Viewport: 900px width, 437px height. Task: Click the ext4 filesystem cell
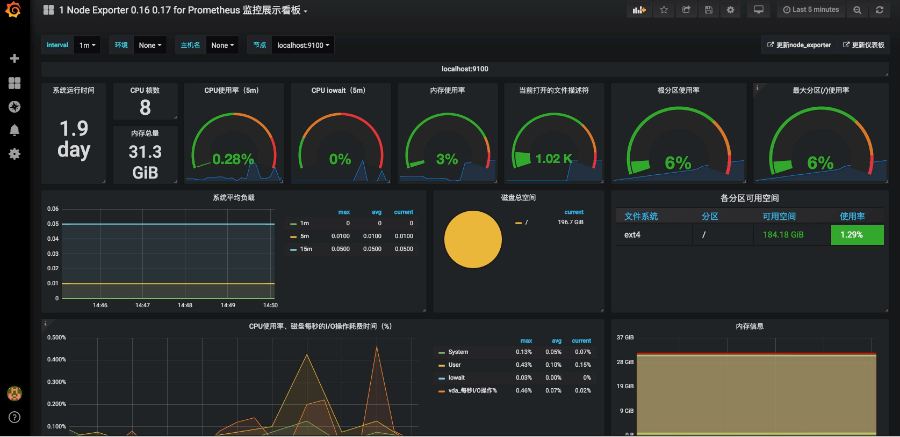(654, 235)
